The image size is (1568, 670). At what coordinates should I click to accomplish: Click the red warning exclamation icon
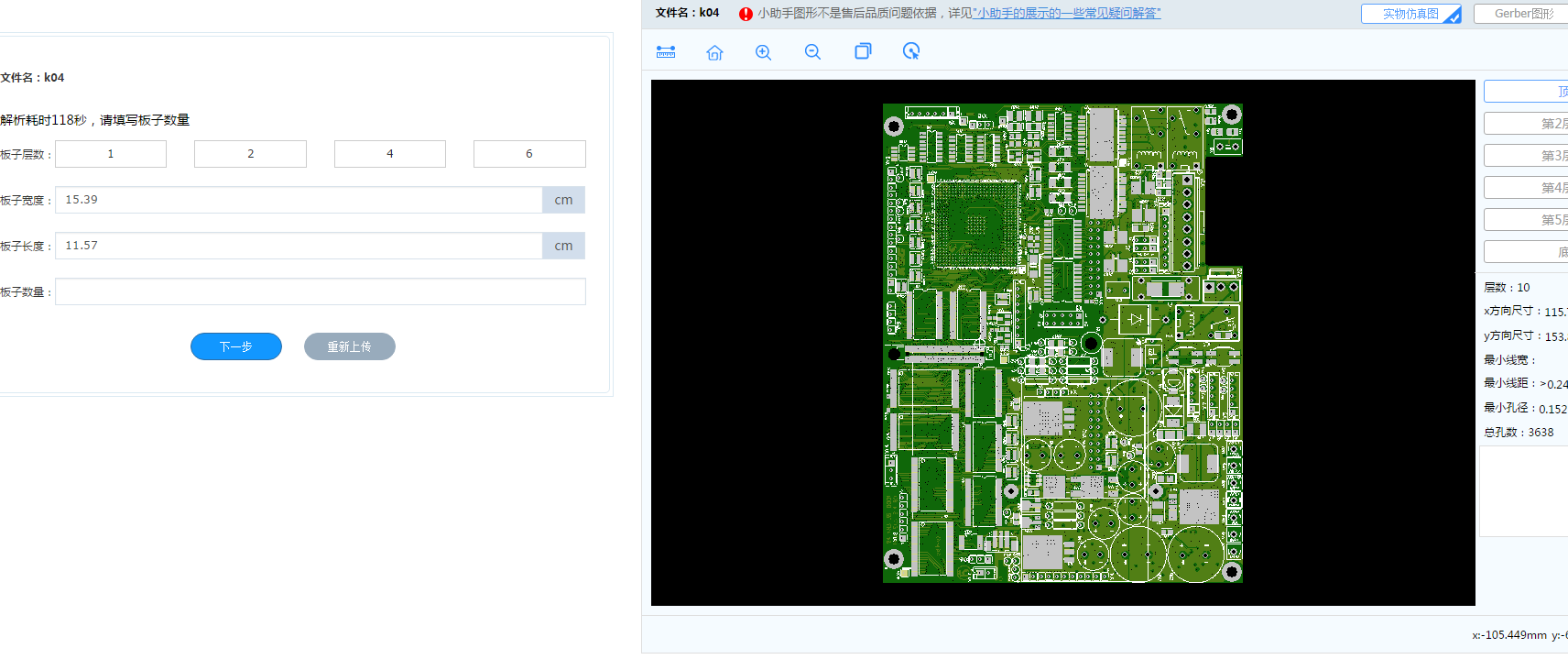746,14
